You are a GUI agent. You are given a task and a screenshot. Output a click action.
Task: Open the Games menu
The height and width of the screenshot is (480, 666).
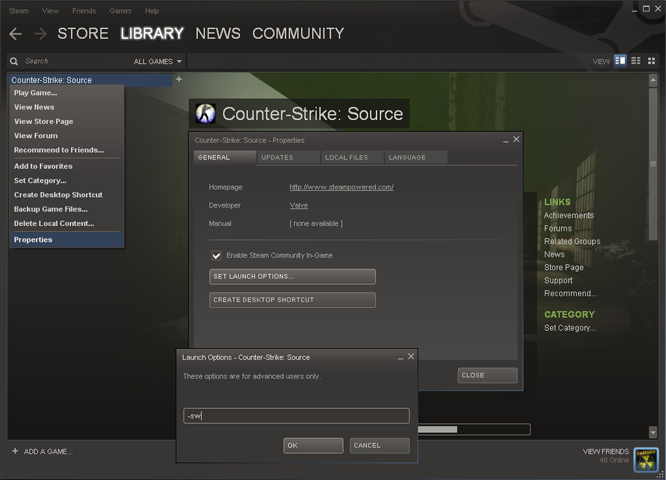click(x=120, y=11)
